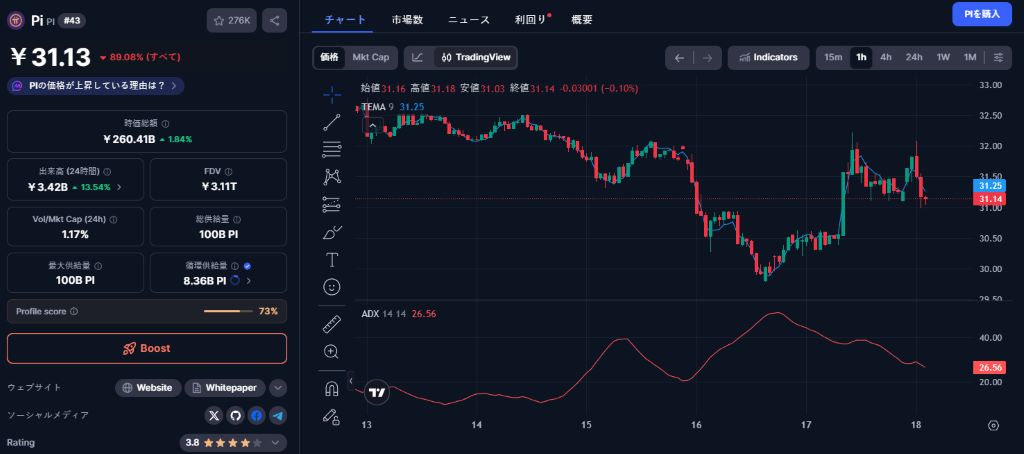Viewport: 1024px width, 454px height.
Task: Expand the Rating 3.8 dropdown
Action: click(233, 443)
